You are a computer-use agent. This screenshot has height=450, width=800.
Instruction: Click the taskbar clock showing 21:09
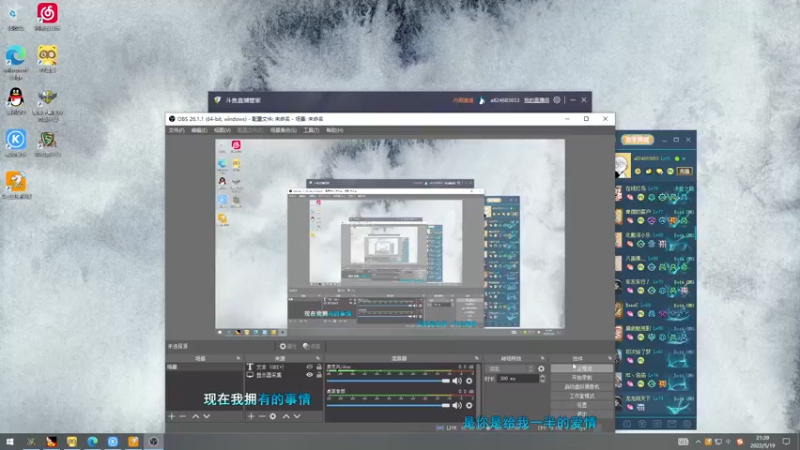pos(762,441)
